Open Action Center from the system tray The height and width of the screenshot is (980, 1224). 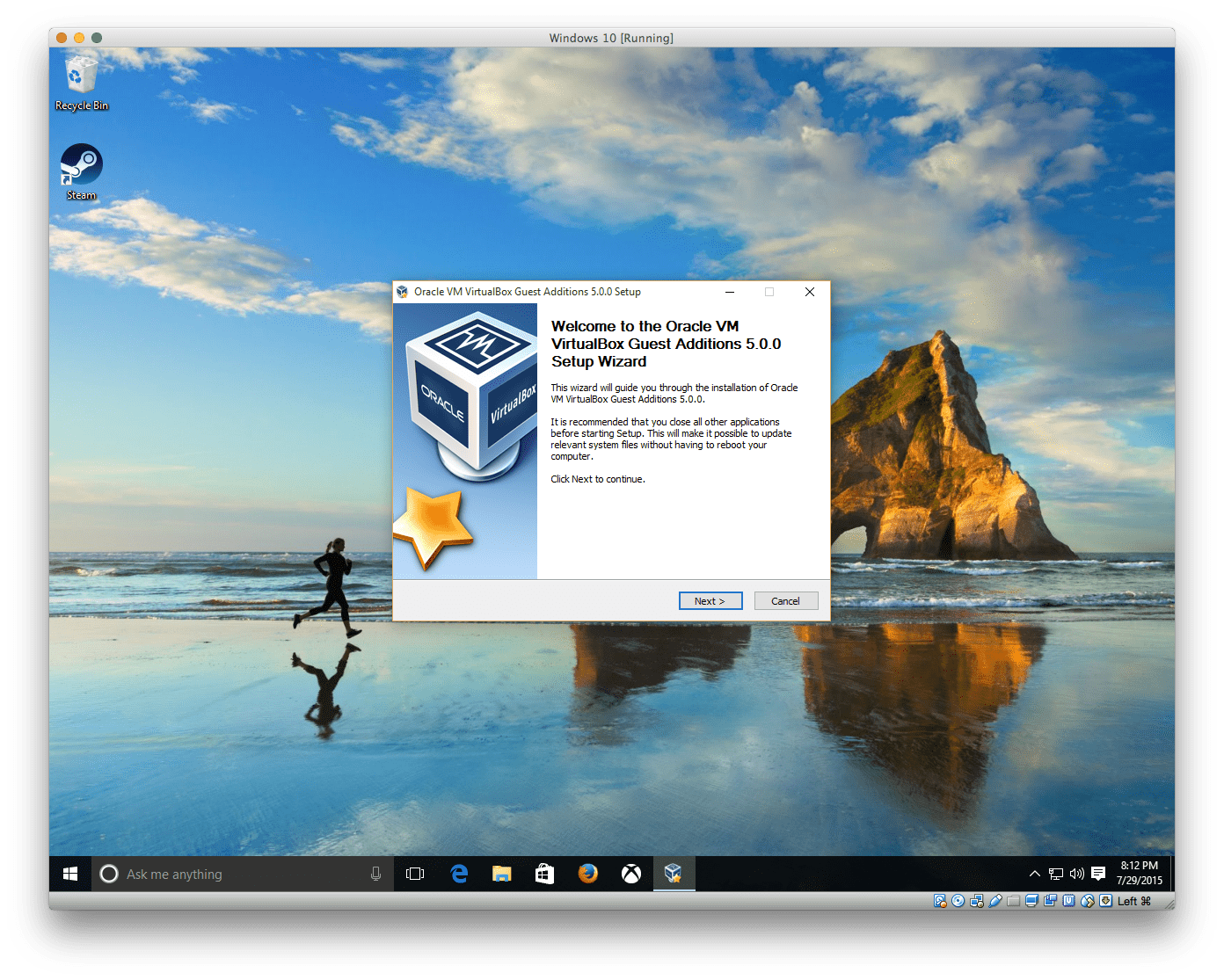(1098, 873)
